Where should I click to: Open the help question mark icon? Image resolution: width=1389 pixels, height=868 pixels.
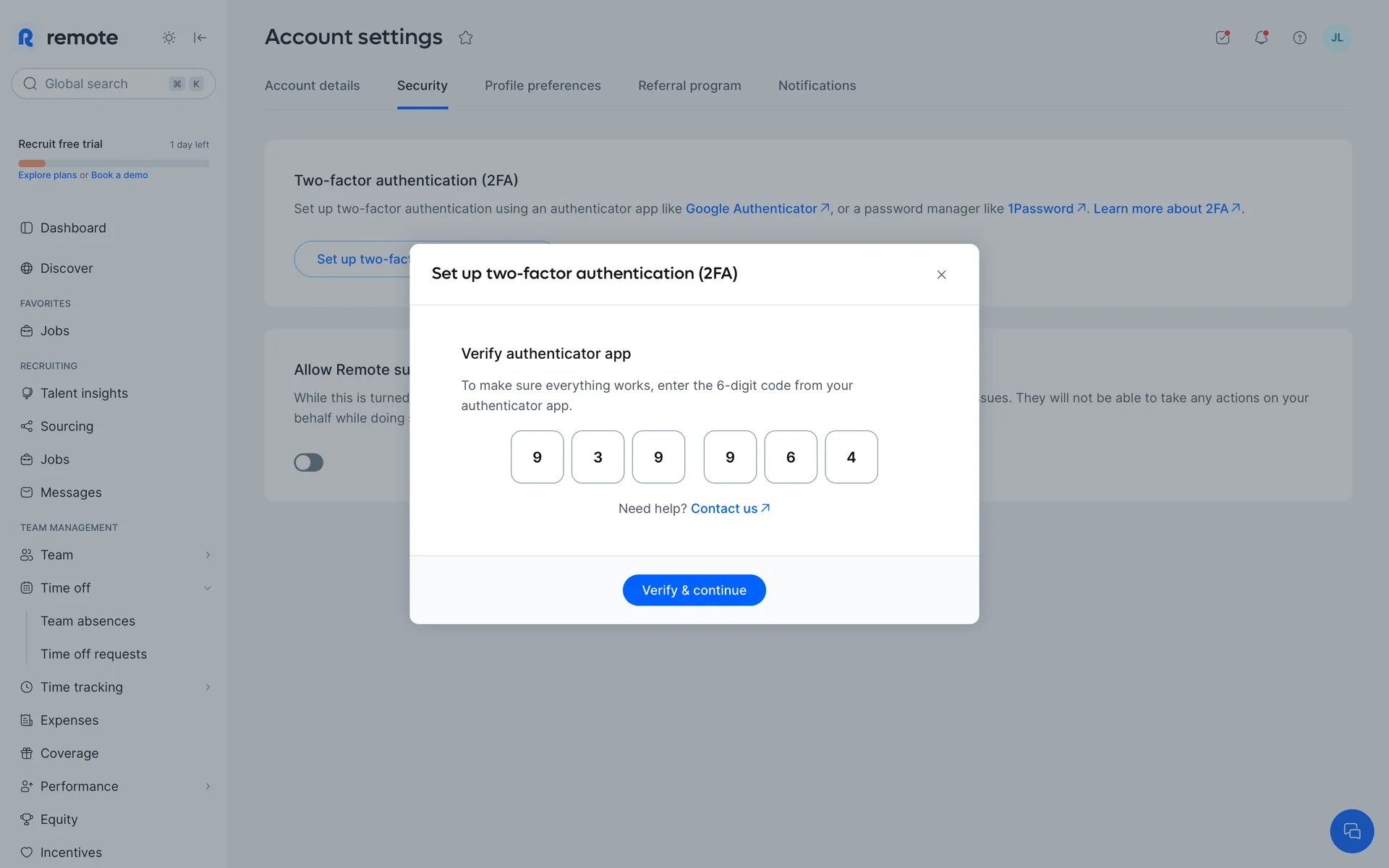1299,38
